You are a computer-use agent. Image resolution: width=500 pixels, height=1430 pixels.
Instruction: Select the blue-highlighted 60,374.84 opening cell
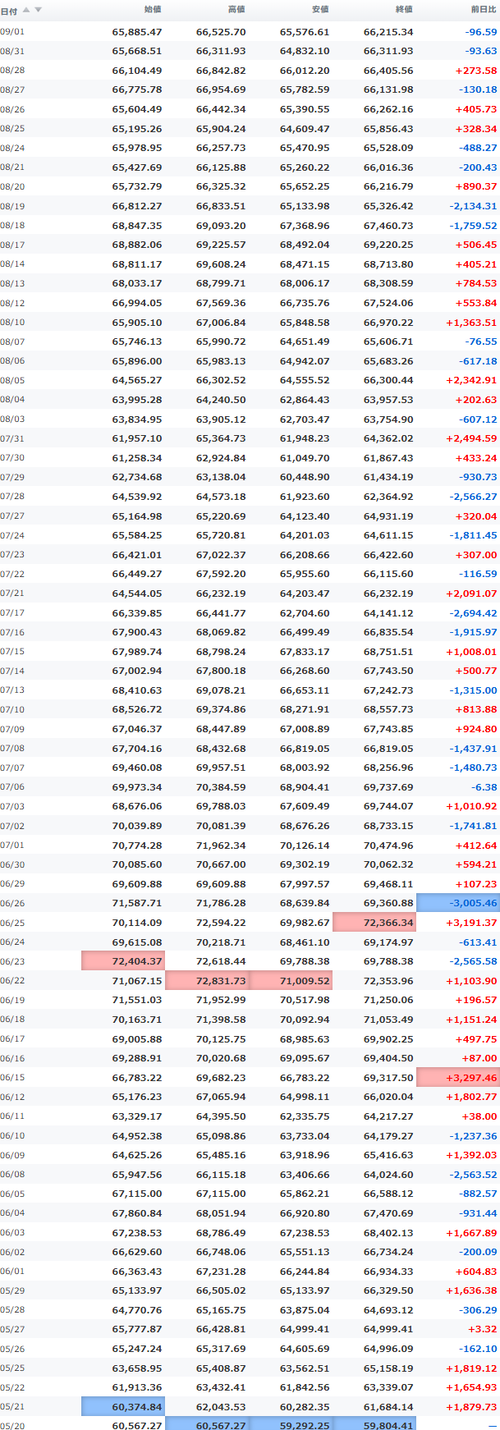tap(123, 1406)
